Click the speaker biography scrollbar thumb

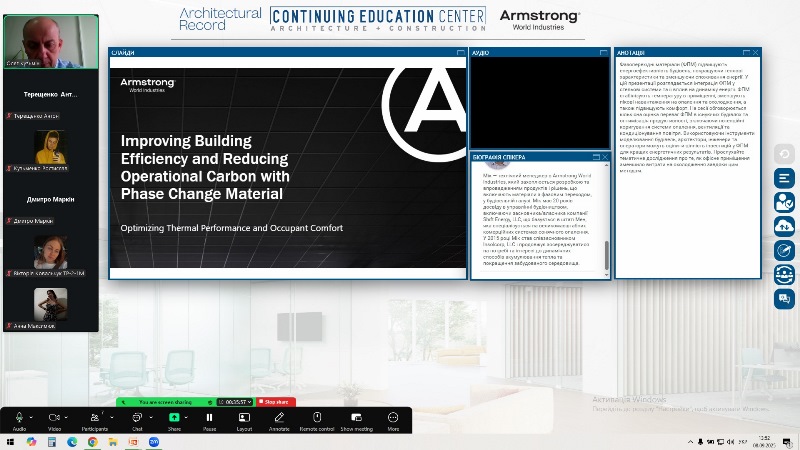click(x=607, y=255)
